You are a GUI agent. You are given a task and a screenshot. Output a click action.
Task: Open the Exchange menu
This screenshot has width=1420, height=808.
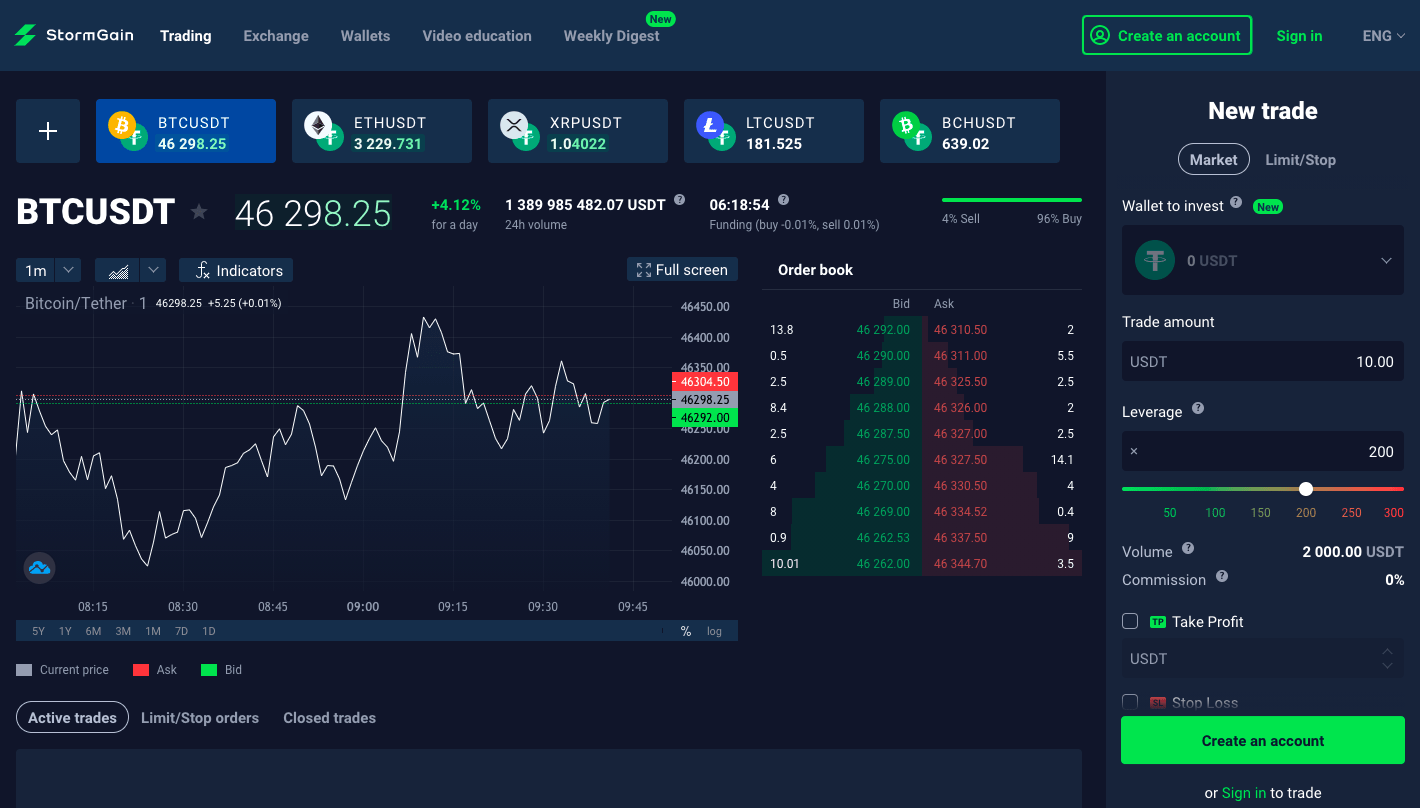(276, 36)
